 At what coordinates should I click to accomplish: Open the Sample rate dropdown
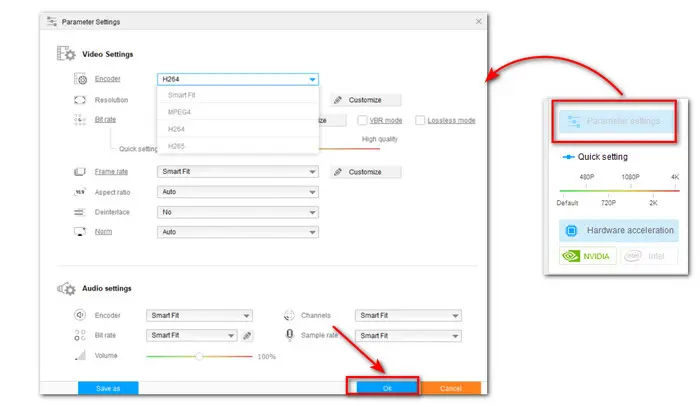pos(408,336)
